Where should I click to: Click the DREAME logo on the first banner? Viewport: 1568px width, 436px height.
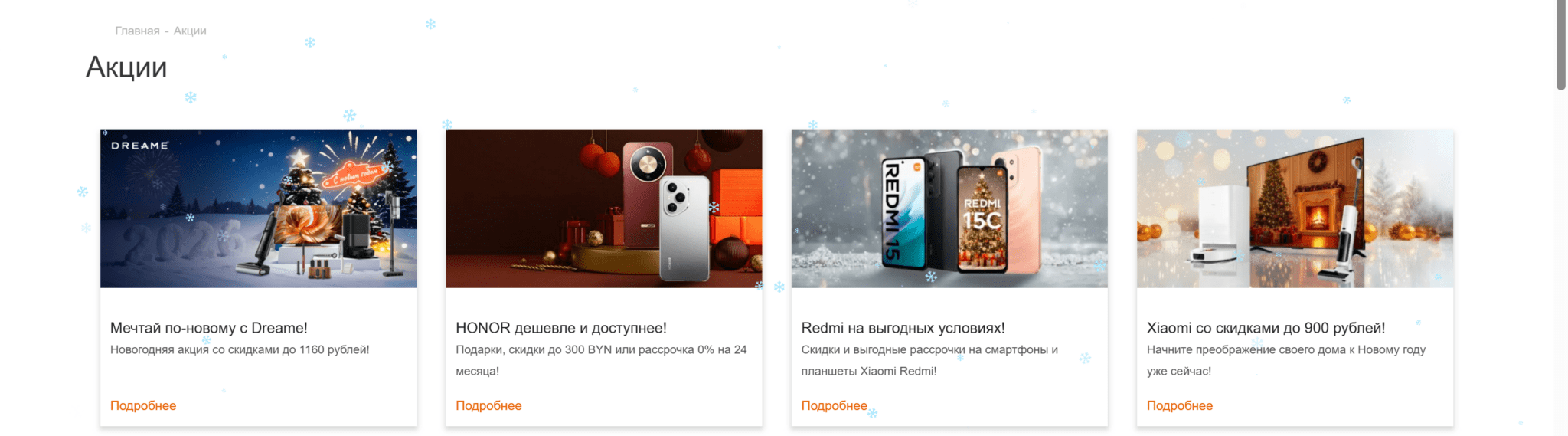point(139,146)
